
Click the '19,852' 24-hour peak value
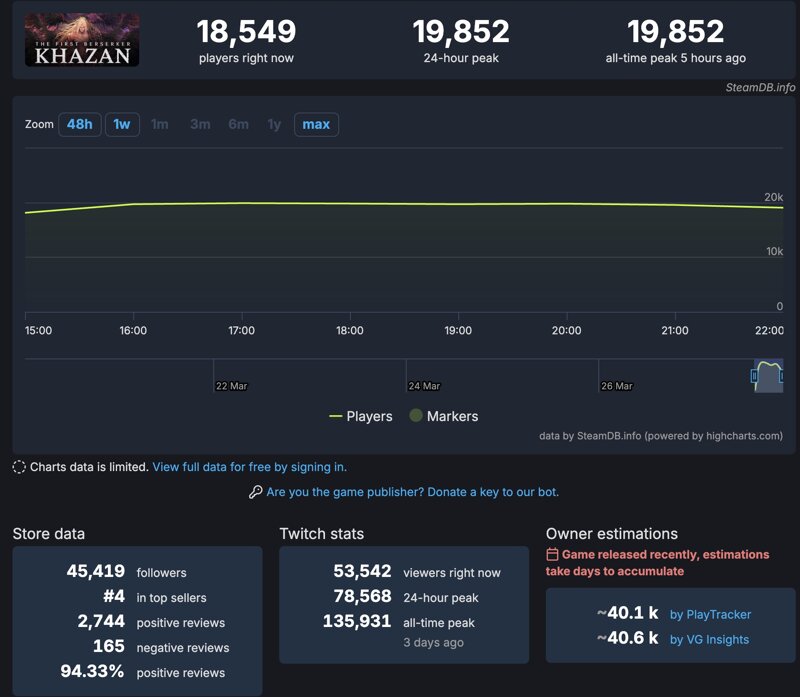[461, 31]
